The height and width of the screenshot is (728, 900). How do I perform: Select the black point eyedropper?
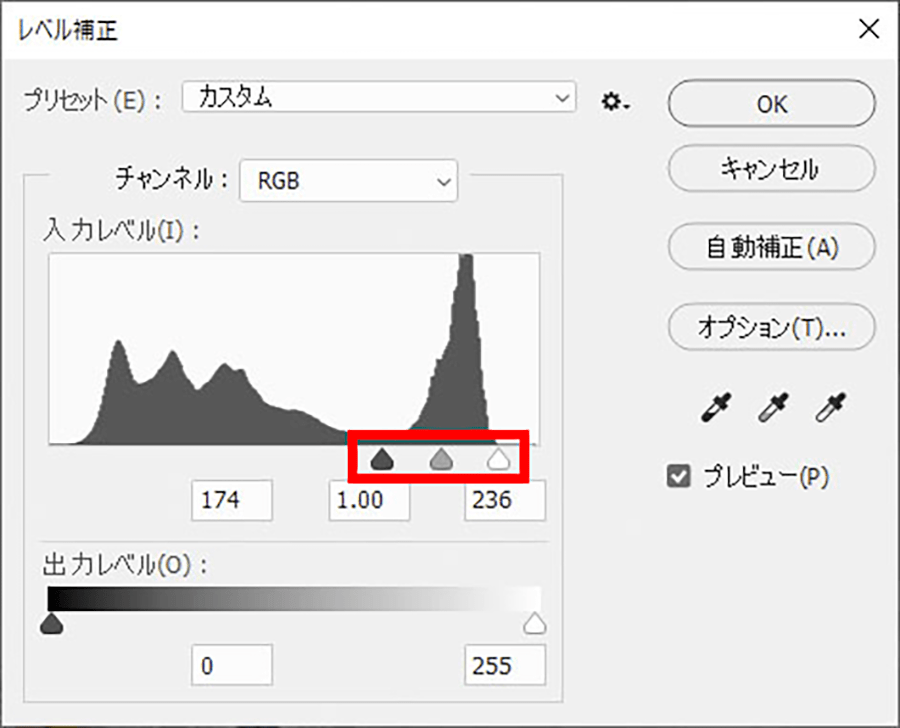716,408
